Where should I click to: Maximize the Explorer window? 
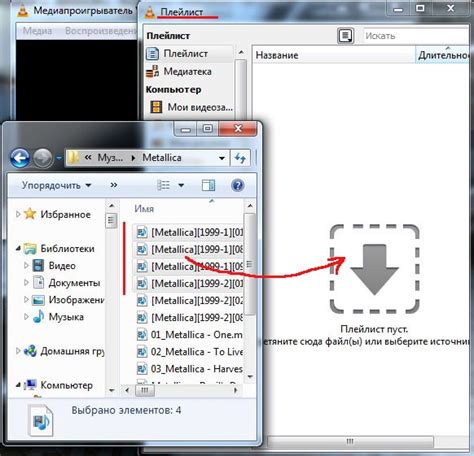click(x=208, y=129)
